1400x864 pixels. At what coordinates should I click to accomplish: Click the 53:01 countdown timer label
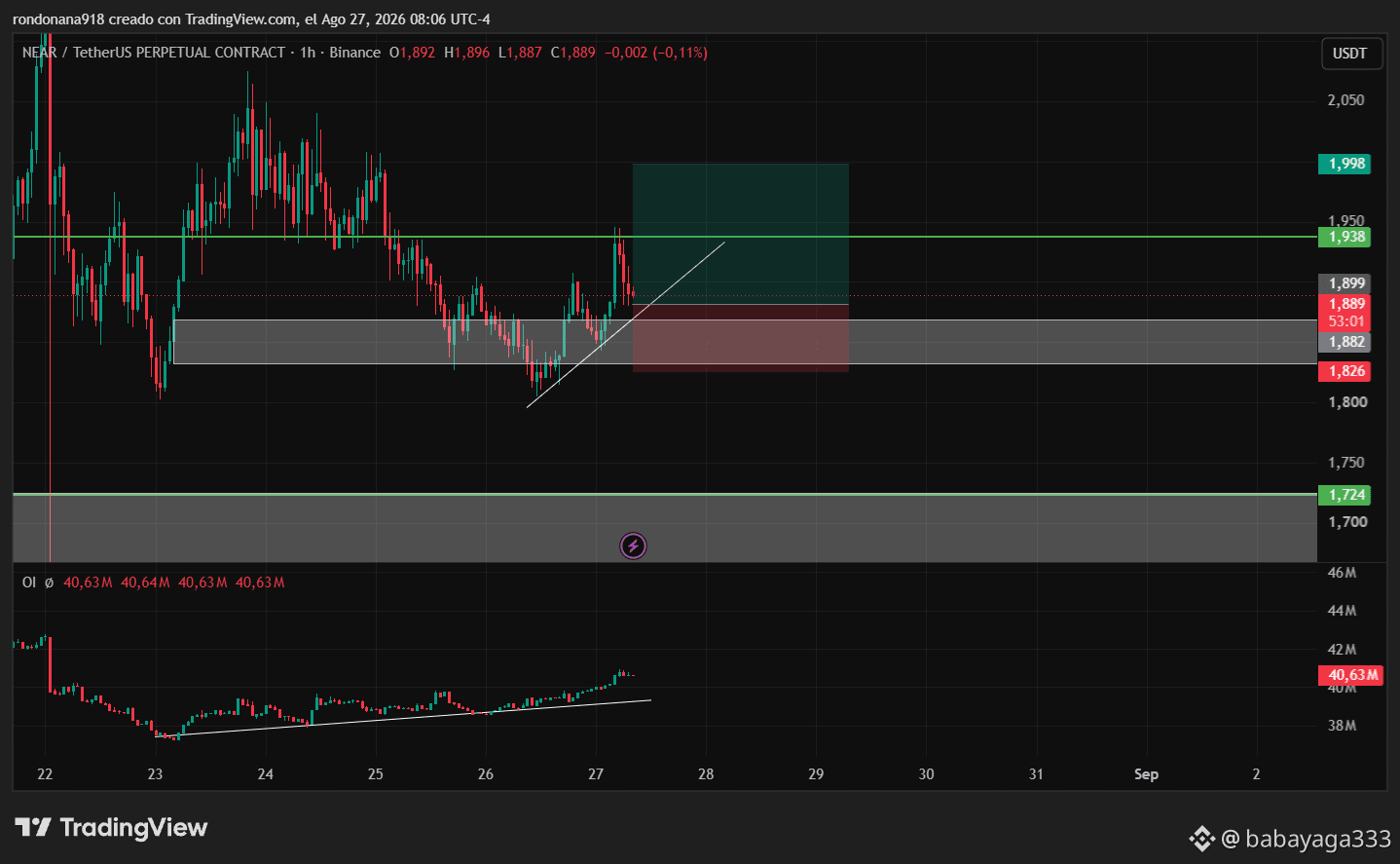pos(1345,321)
